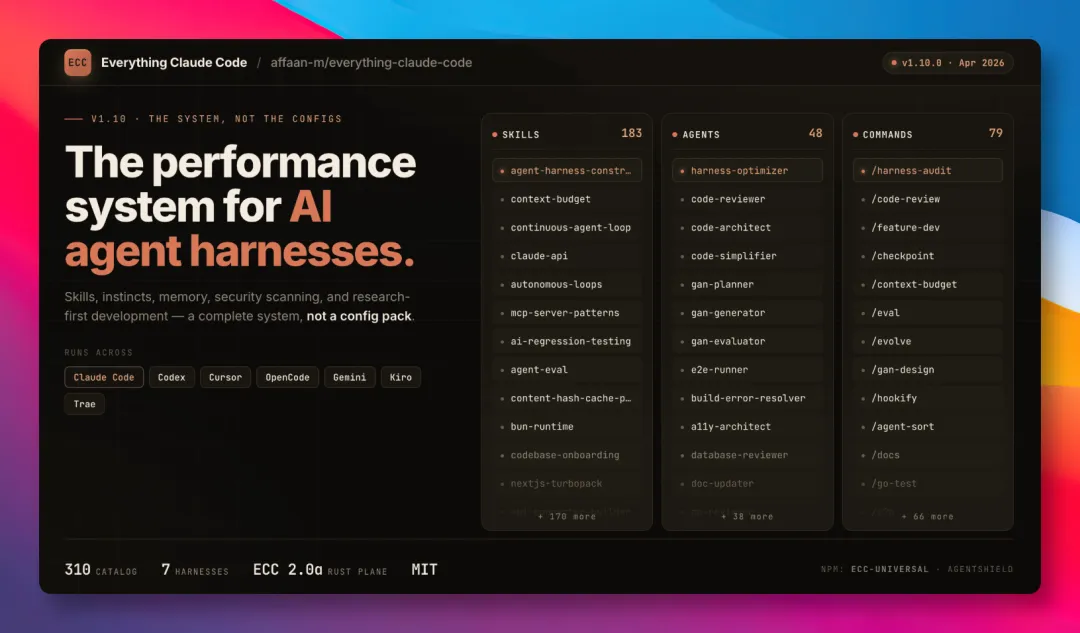1080x633 pixels.
Task: Select the database-reviewer agent
Action: coord(747,455)
